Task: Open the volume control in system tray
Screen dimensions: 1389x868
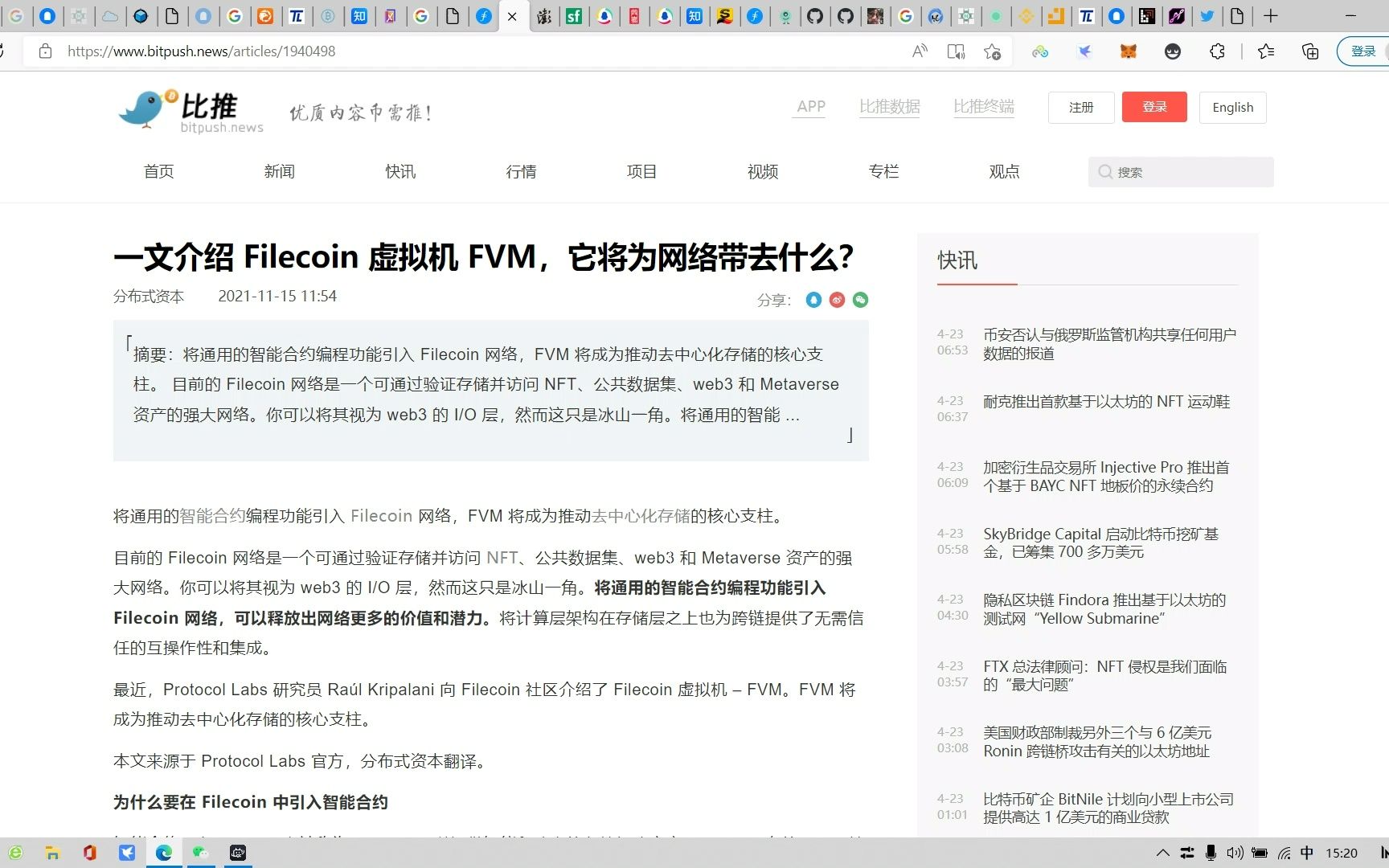Action: (1235, 853)
